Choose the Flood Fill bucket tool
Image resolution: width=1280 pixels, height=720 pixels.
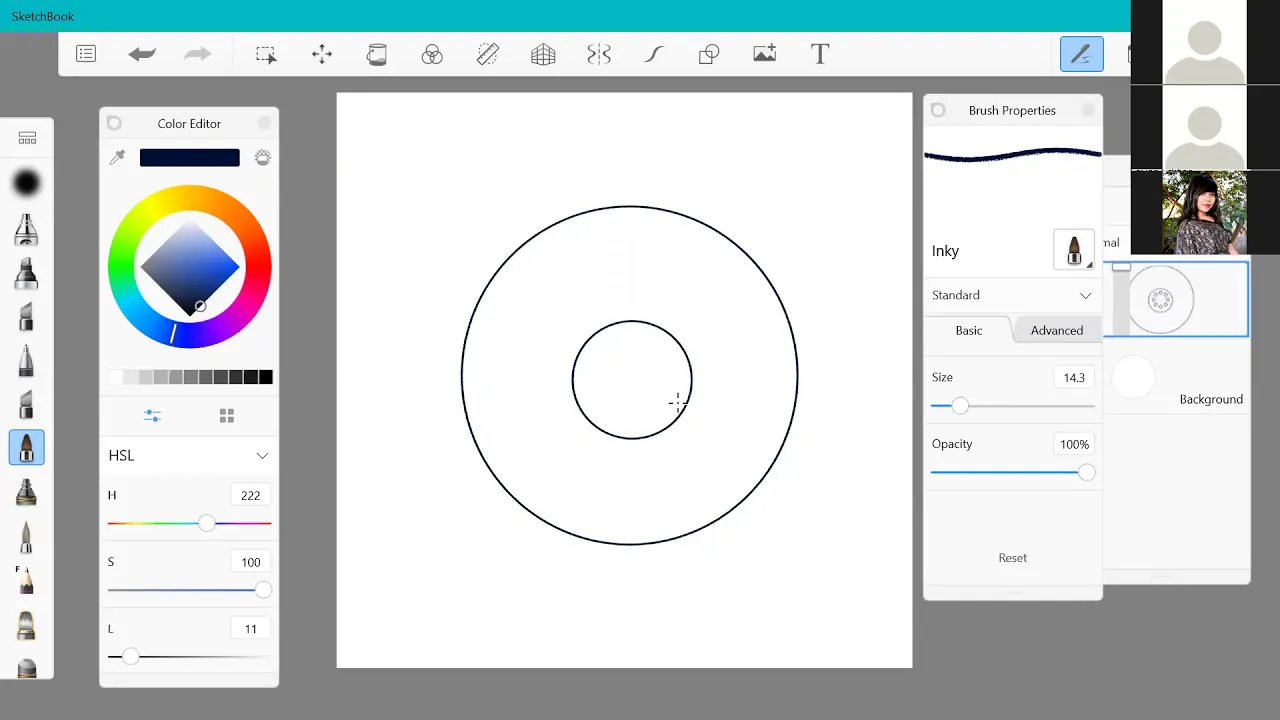pos(377,54)
